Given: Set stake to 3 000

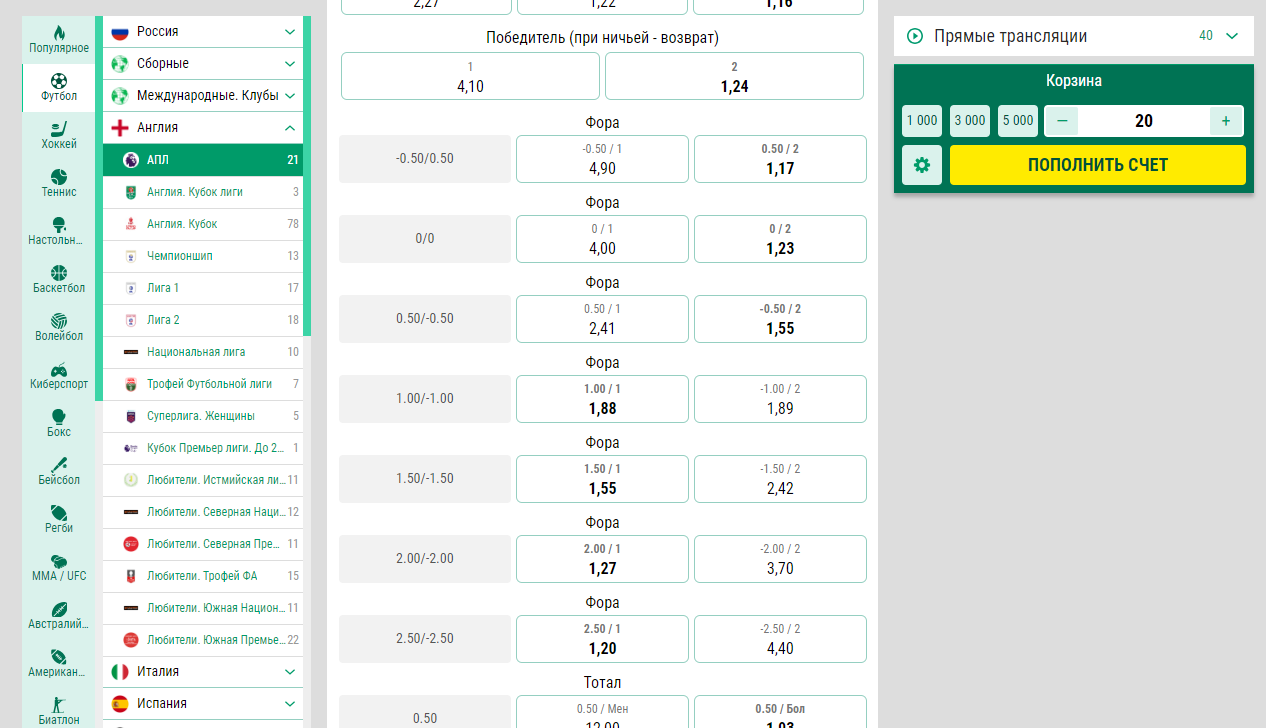Looking at the screenshot, I should 970,121.
